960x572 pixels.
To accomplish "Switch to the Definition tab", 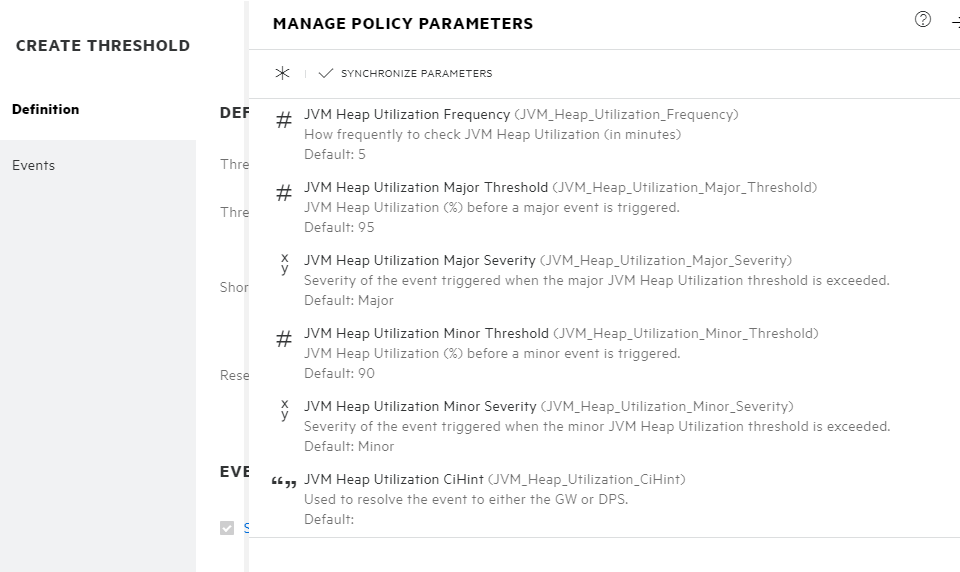I will (46, 109).
